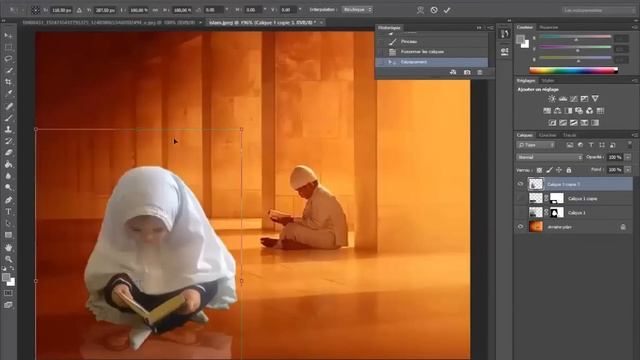This screenshot has height=360, width=640.
Task: Toggle layer filtering switch
Action: (629, 144)
